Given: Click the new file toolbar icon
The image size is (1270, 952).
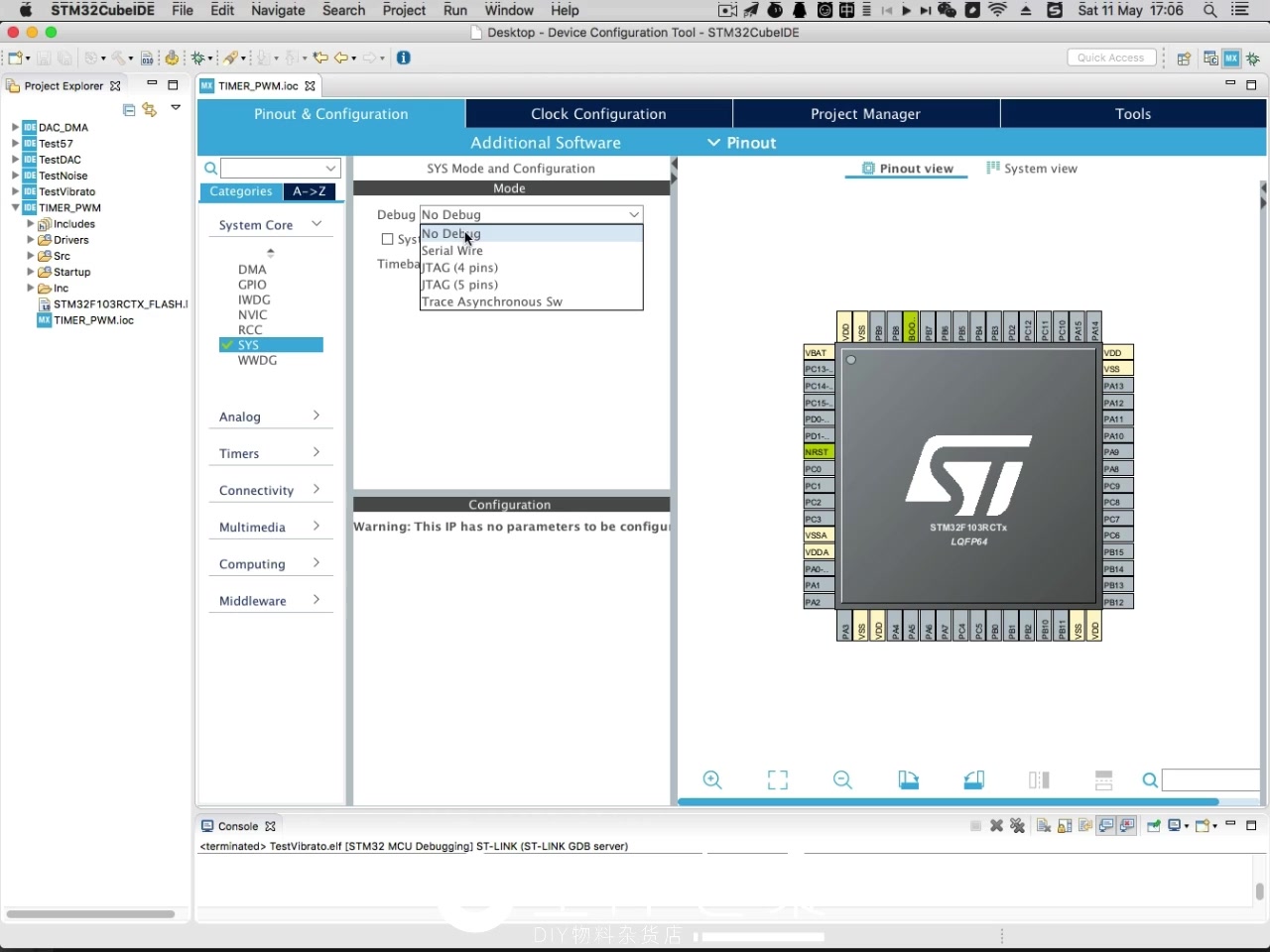Looking at the screenshot, I should click(x=16, y=59).
